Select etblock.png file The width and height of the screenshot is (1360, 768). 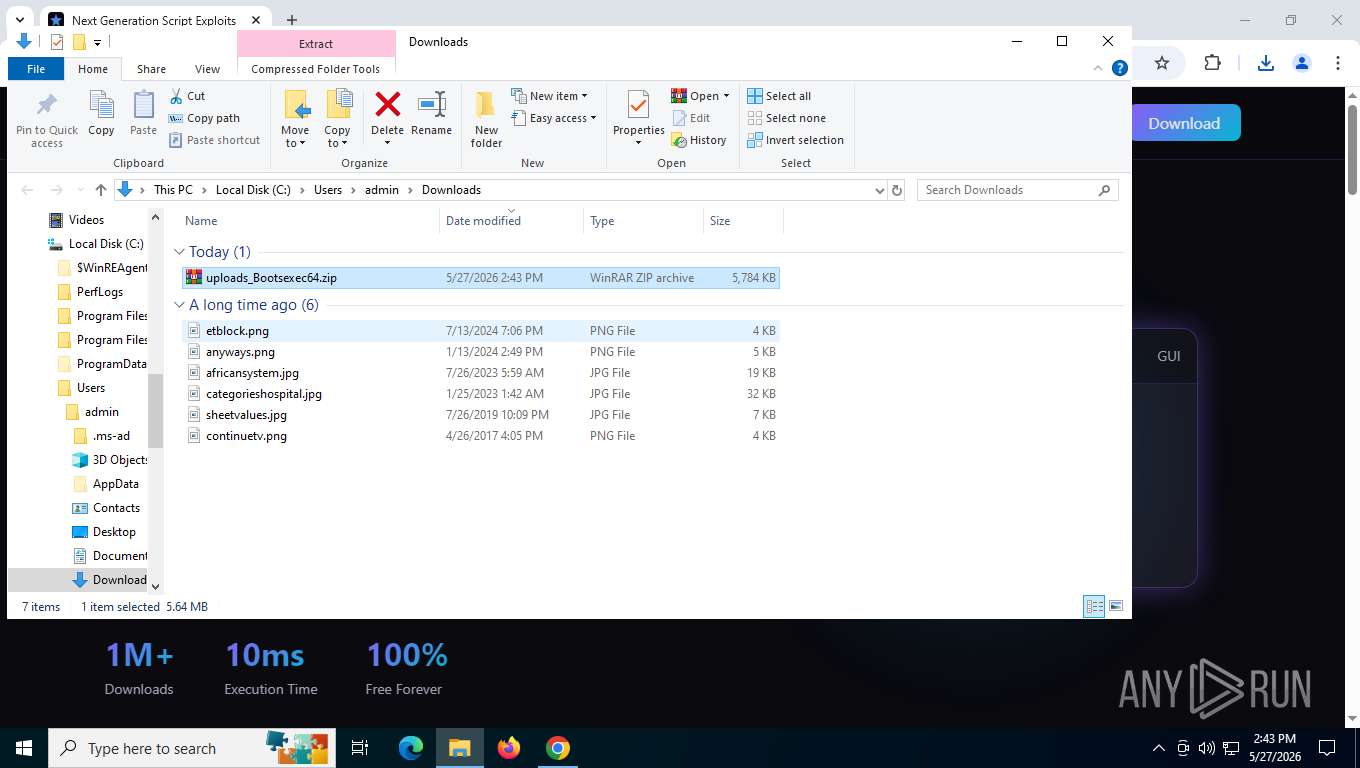point(481,331)
